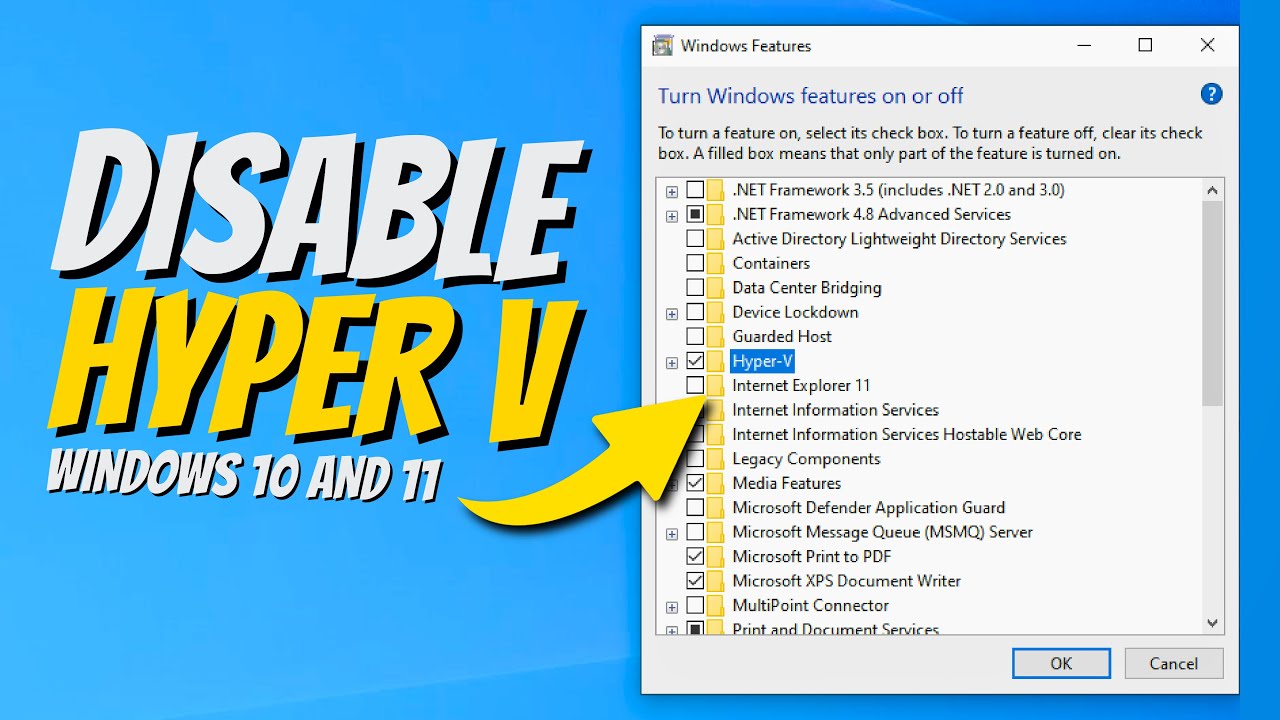Enable the .NET Framework 3.5 checkbox
The height and width of the screenshot is (720, 1280).
[x=695, y=190]
